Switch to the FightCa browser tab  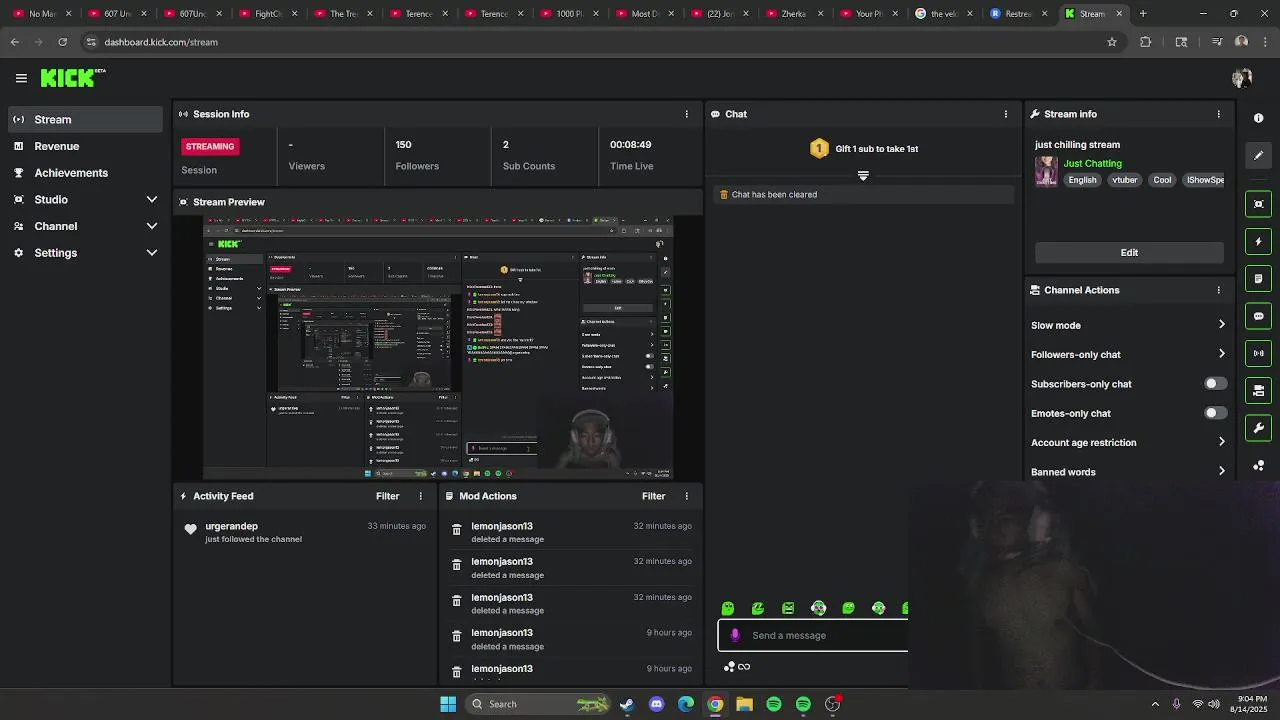268,14
